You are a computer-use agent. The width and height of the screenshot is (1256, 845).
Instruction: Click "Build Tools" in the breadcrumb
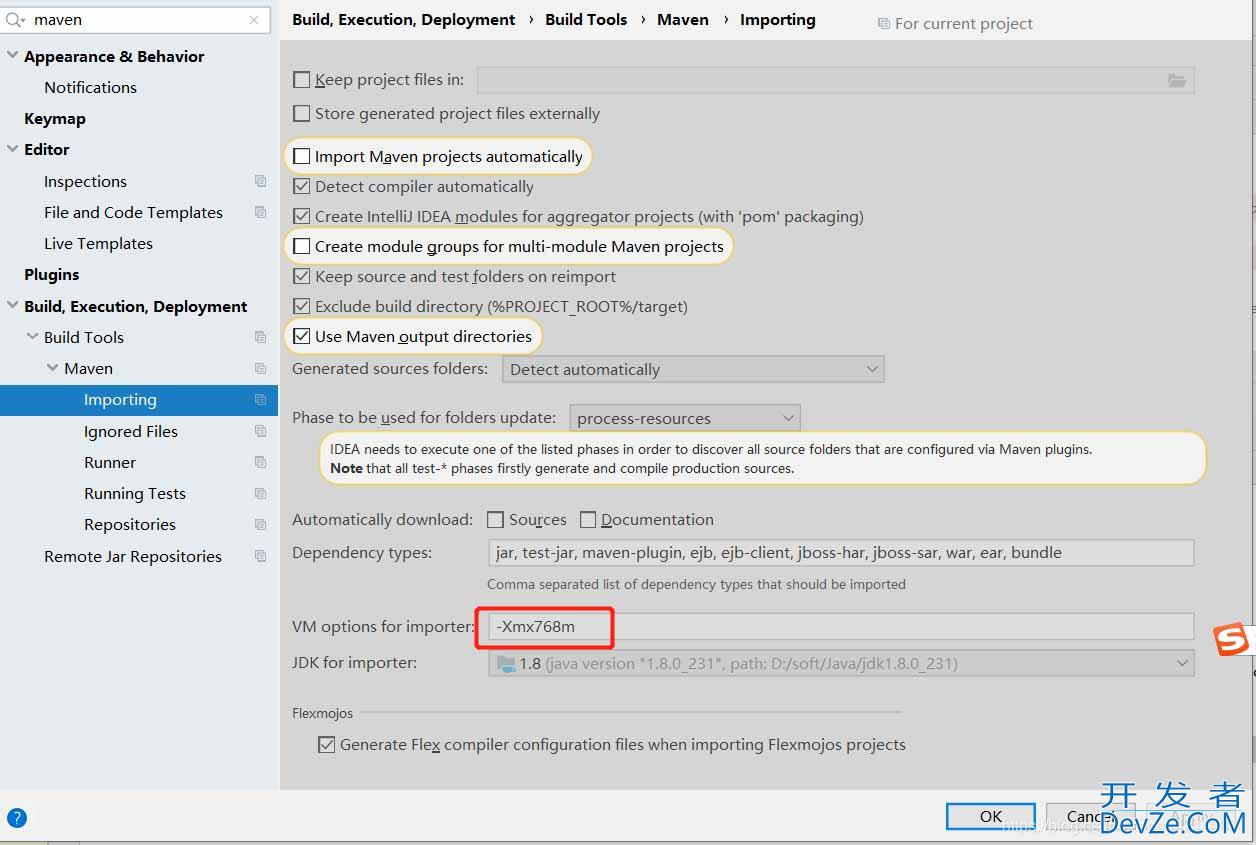[586, 19]
